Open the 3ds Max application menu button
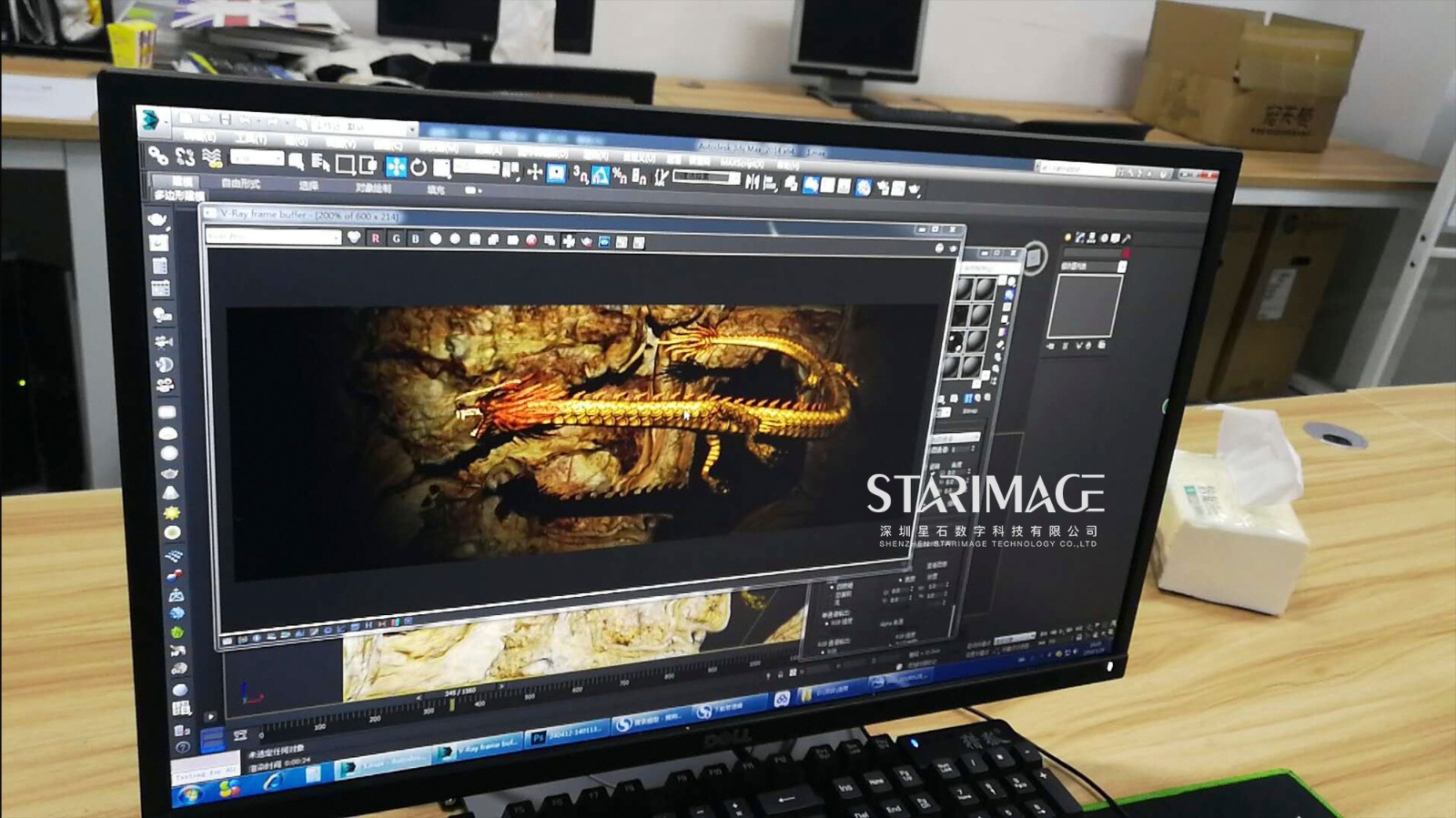1456x818 pixels. [x=151, y=120]
